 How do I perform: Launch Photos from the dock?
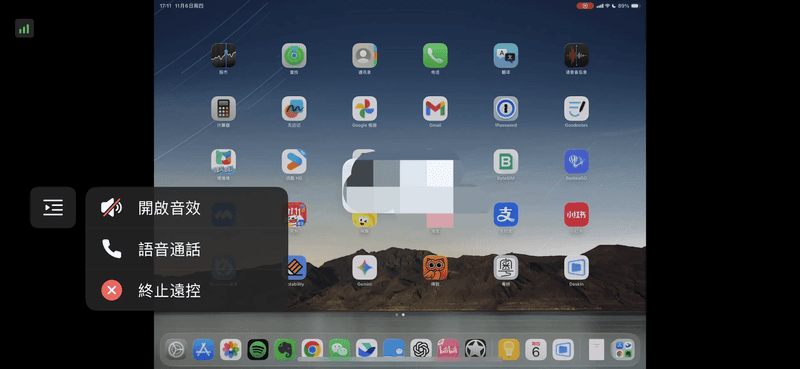[x=231, y=350]
